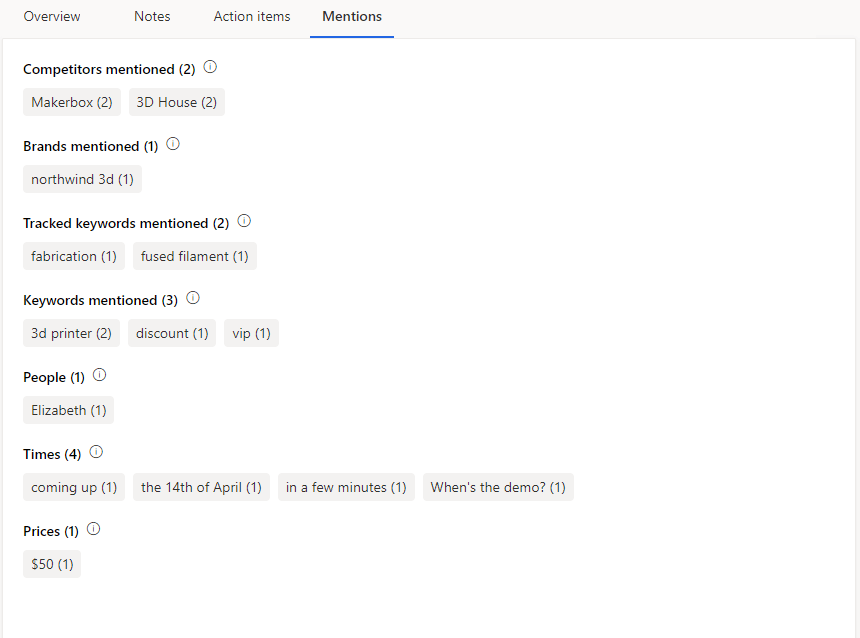Switch to the Overview tab
The image size is (860, 638).
coord(52,17)
